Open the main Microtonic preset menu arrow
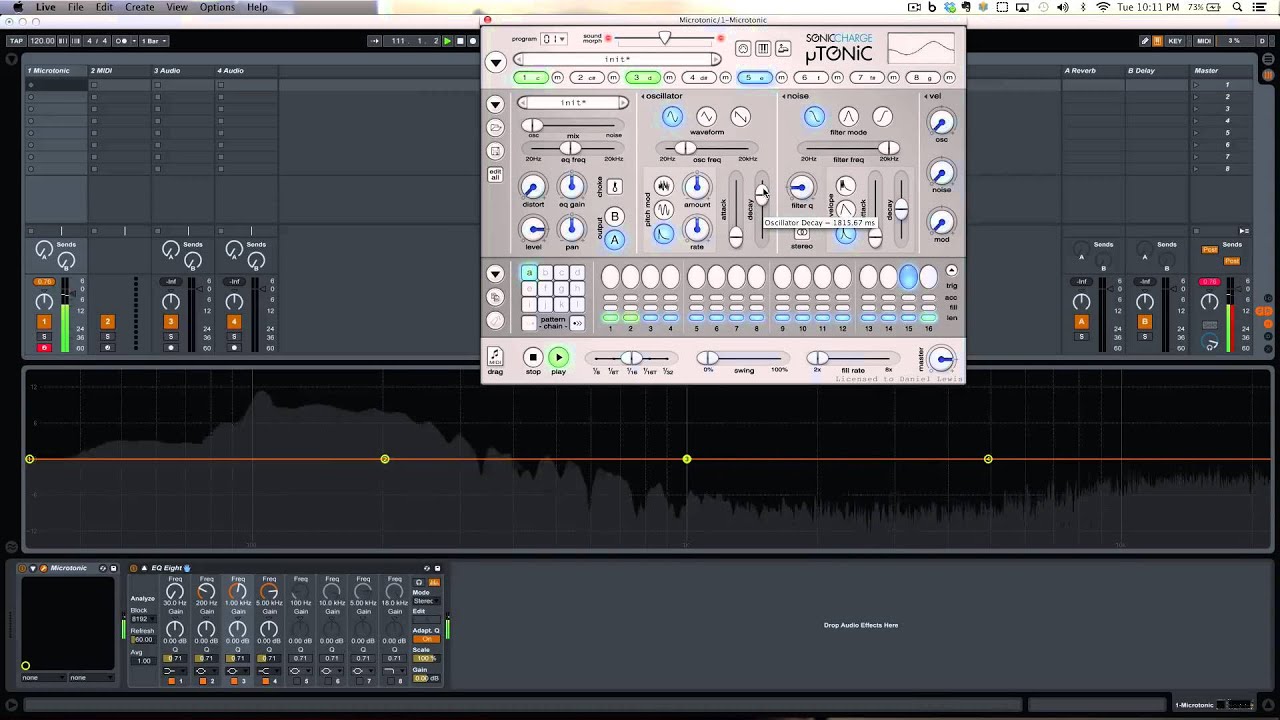 click(495, 62)
